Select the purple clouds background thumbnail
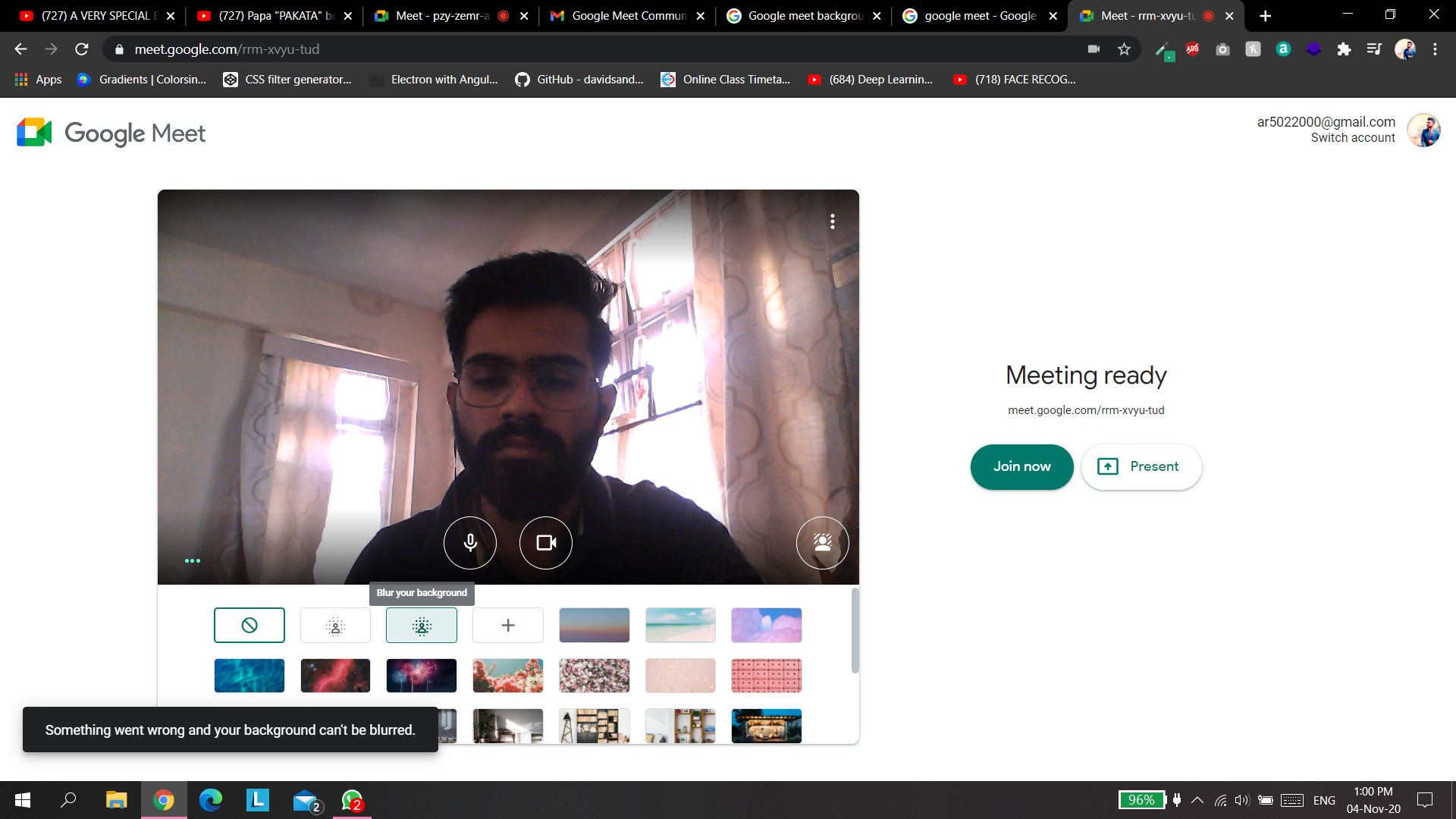The image size is (1456, 819). pos(766,625)
